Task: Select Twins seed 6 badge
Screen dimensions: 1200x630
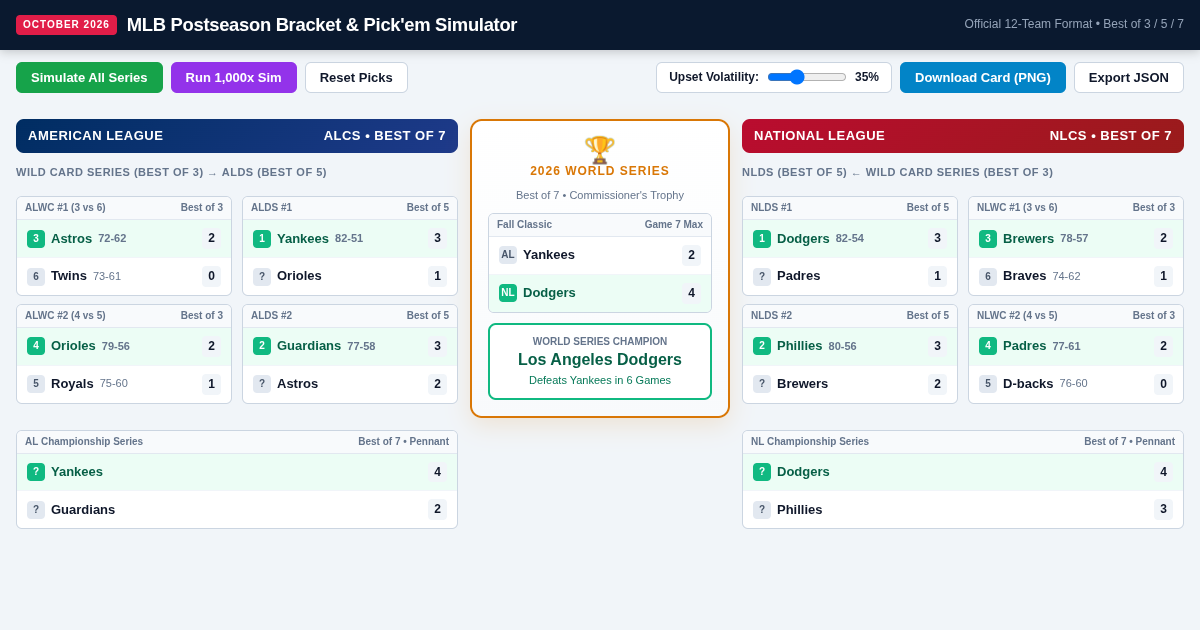Action: 36,276
